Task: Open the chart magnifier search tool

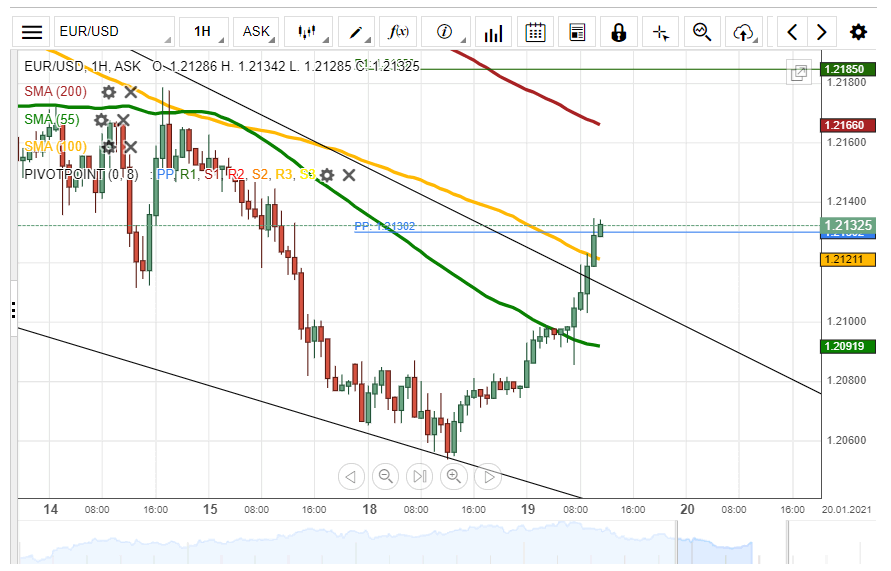Action: coord(702,32)
